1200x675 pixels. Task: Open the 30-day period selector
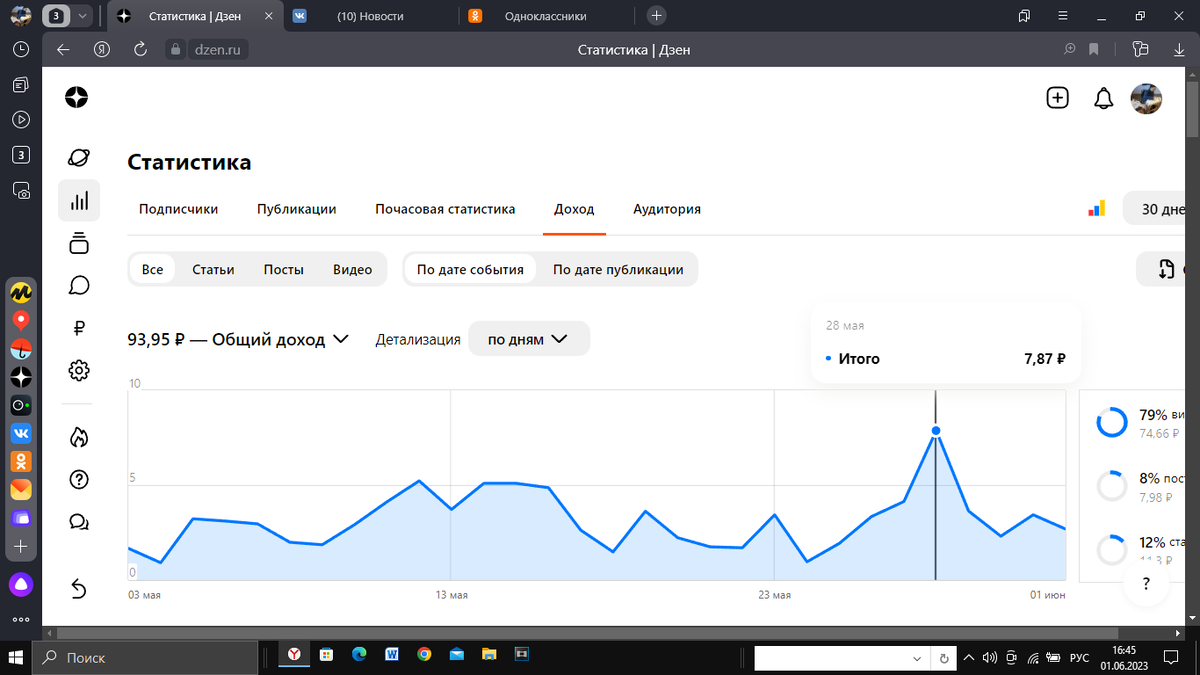(1162, 209)
